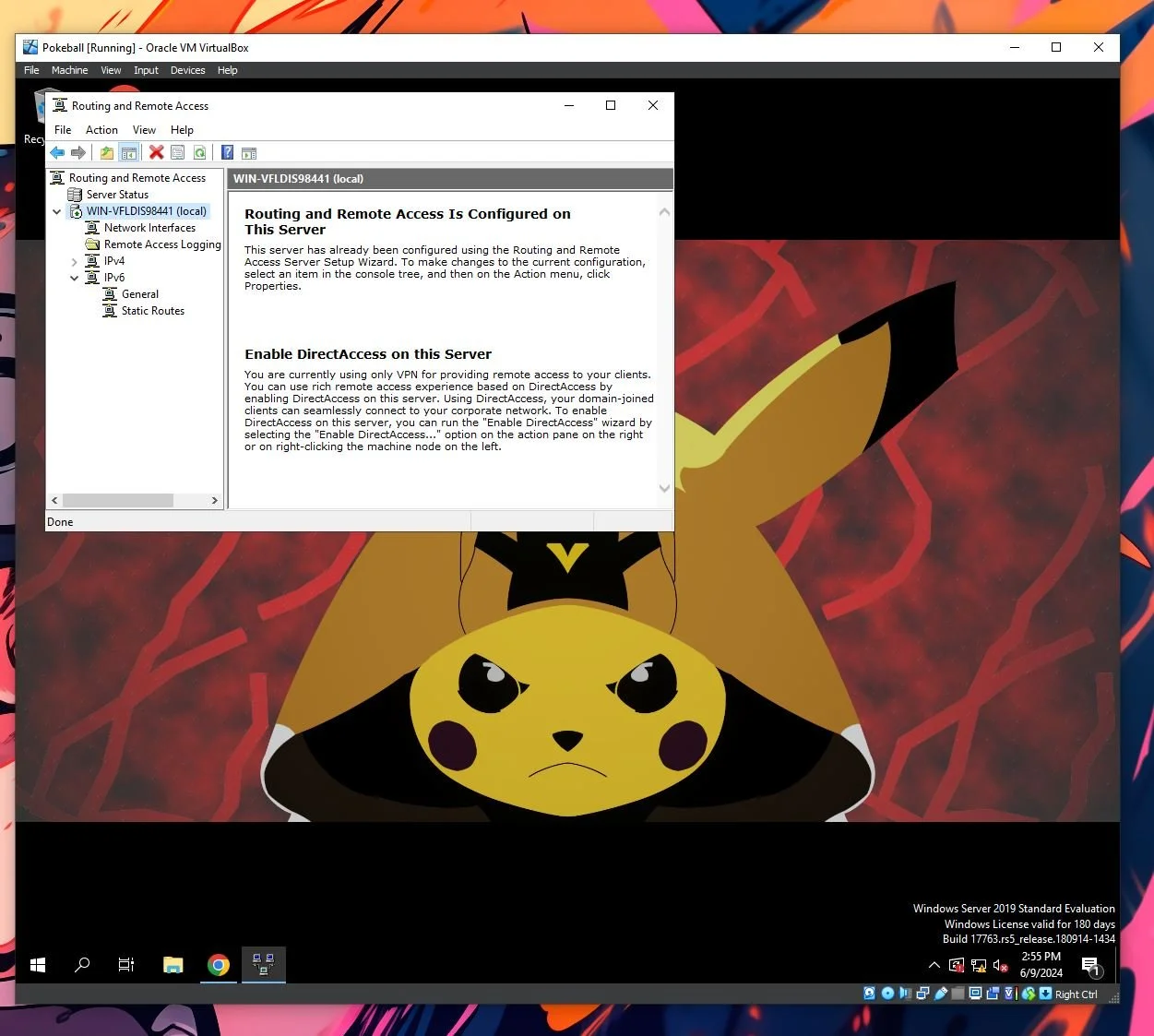Toggle the Show/Hide Action Pane icon
This screenshot has width=1154, height=1036.
click(x=249, y=152)
